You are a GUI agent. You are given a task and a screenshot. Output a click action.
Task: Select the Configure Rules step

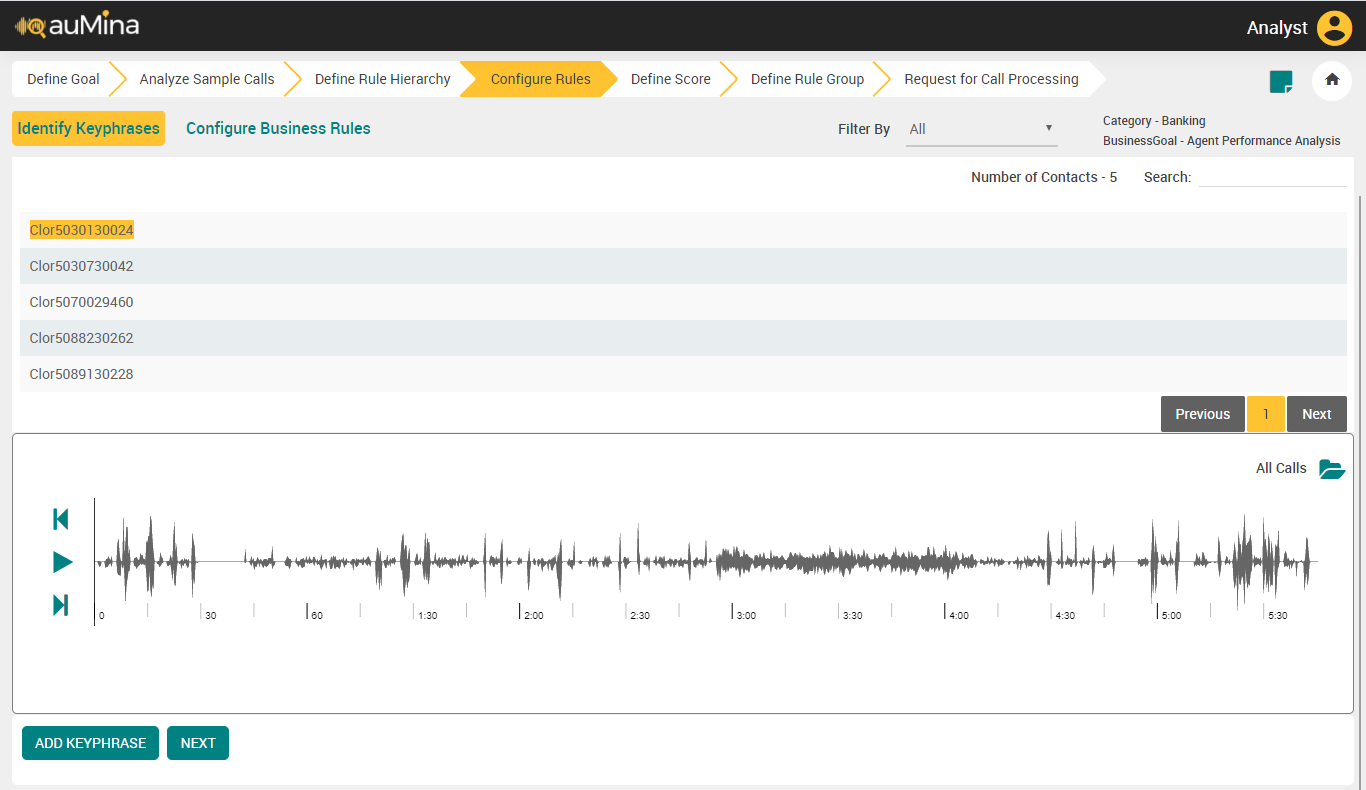click(540, 79)
